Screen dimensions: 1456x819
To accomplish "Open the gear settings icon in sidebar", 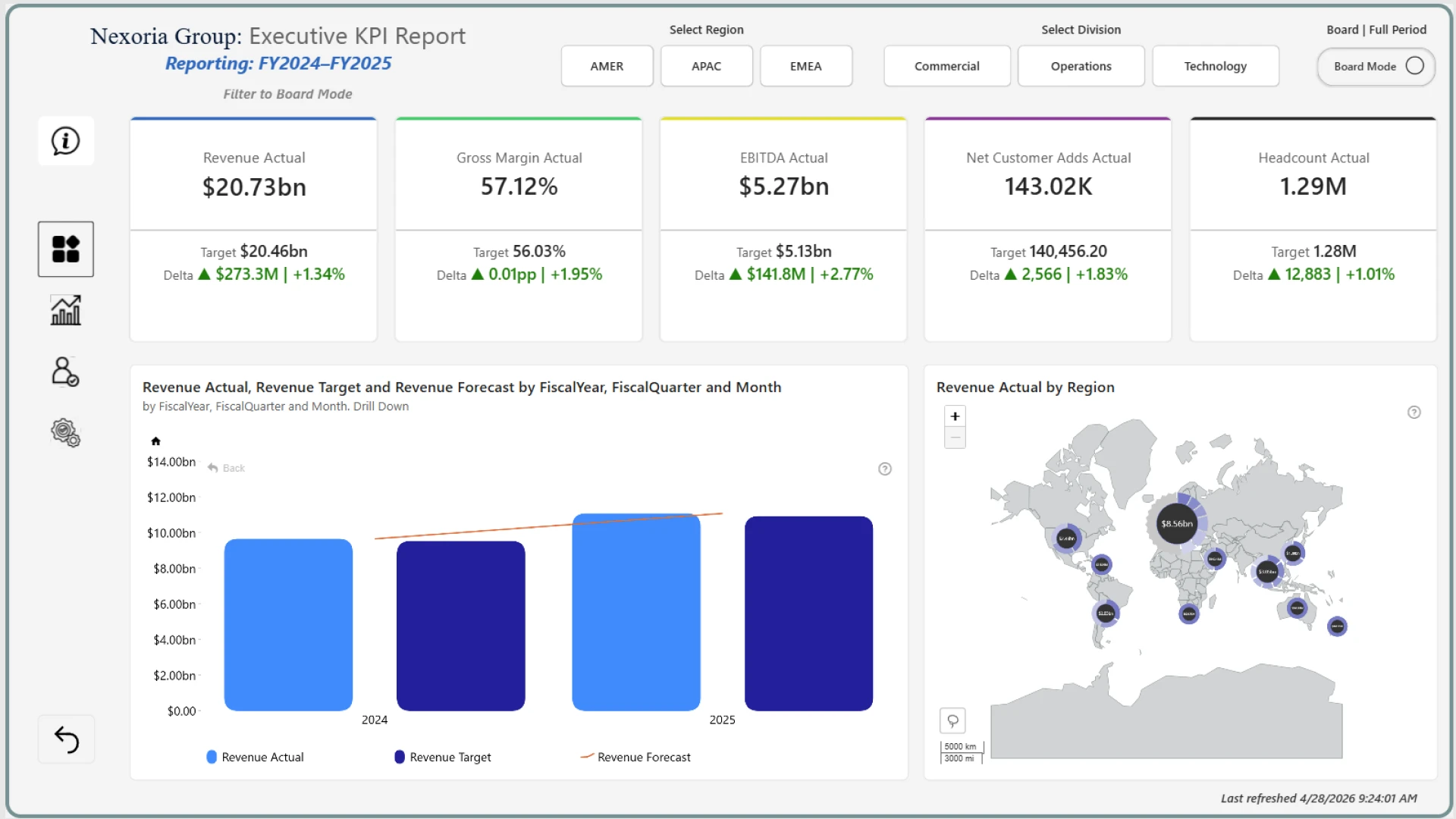I will [66, 433].
